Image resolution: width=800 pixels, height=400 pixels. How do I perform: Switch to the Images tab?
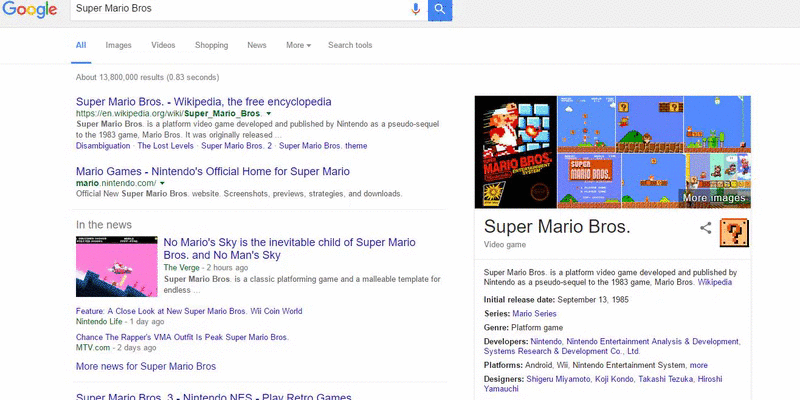coord(118,45)
